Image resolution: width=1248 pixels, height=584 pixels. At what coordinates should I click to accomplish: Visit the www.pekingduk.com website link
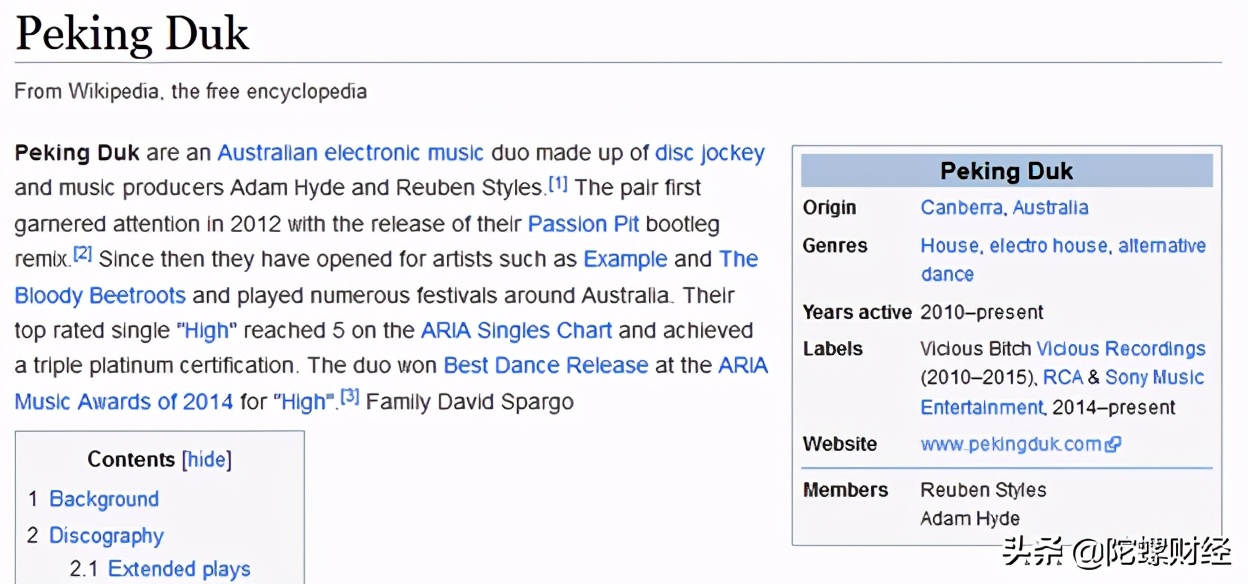tap(1011, 445)
